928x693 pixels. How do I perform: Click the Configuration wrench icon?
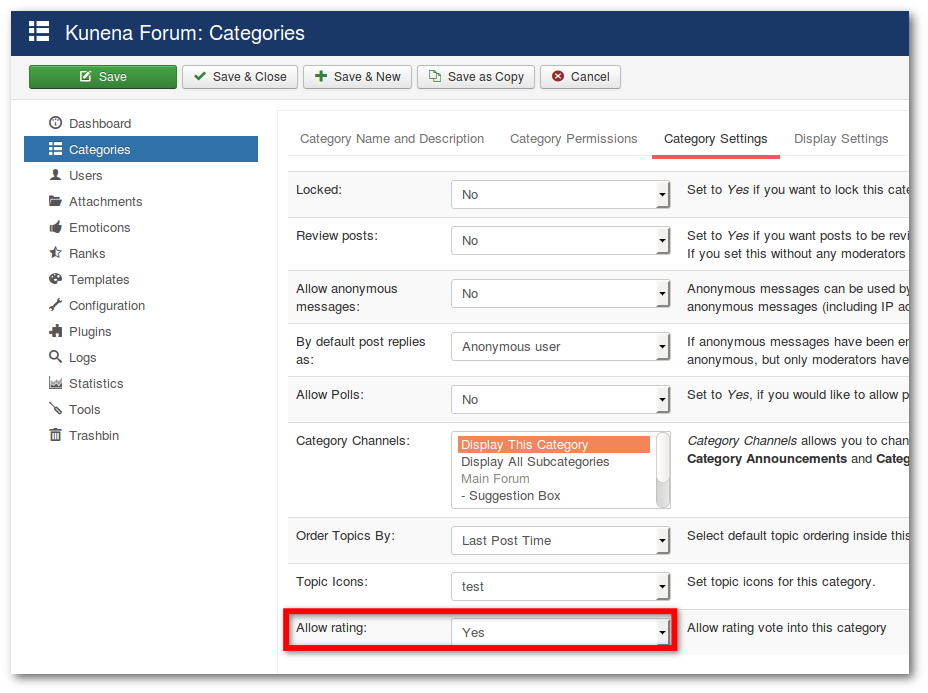[55, 305]
